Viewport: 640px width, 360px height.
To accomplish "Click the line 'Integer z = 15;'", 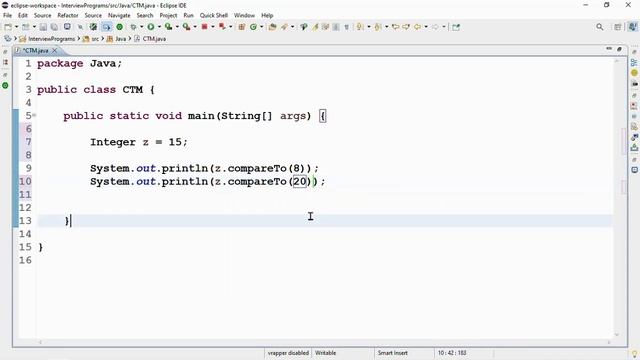I will [139, 142].
